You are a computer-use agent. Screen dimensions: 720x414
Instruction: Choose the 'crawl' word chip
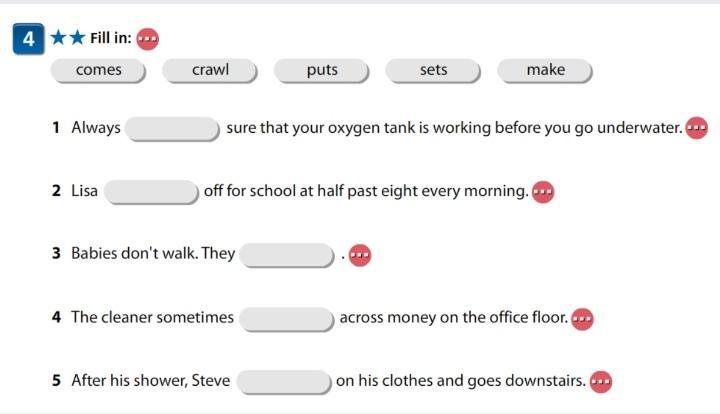[211, 70]
